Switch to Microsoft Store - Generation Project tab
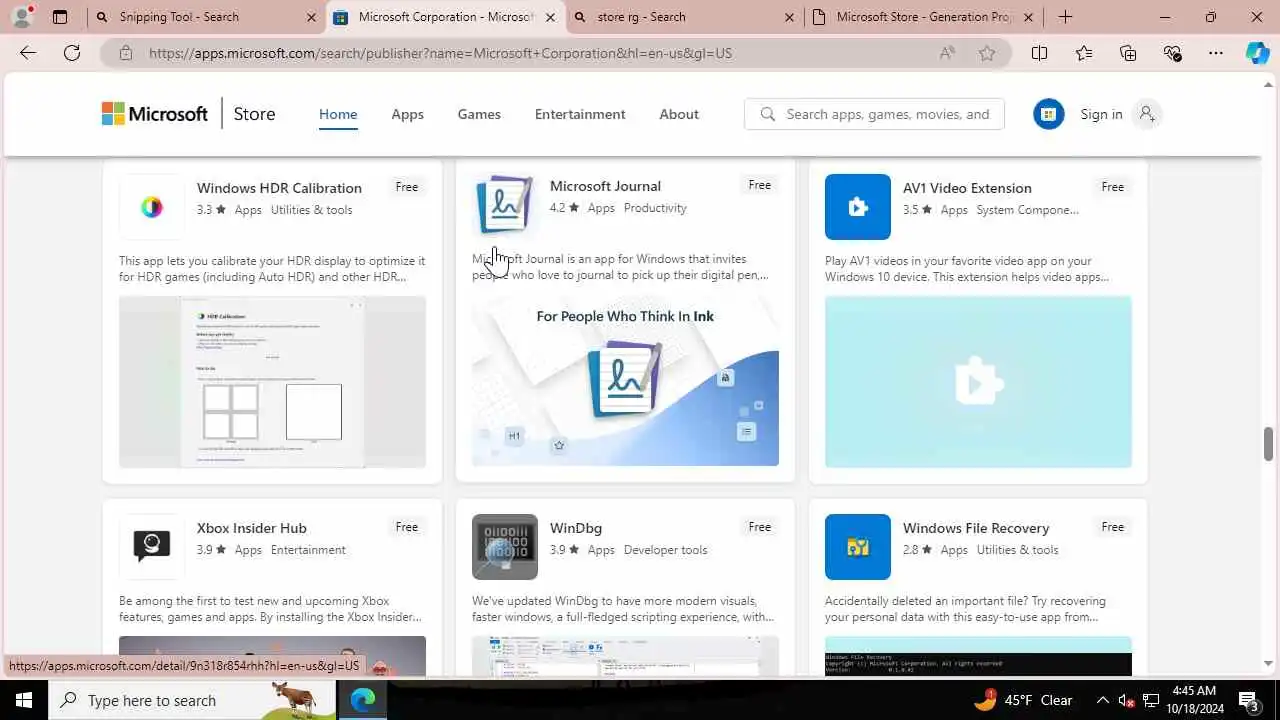The height and width of the screenshot is (720, 1280). click(925, 17)
